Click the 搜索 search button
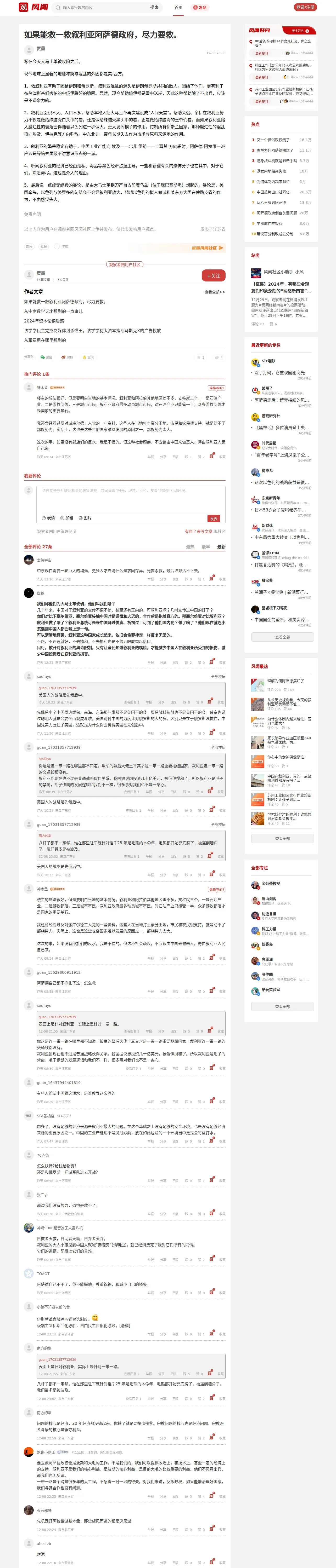The image size is (336, 1568). [x=154, y=7]
